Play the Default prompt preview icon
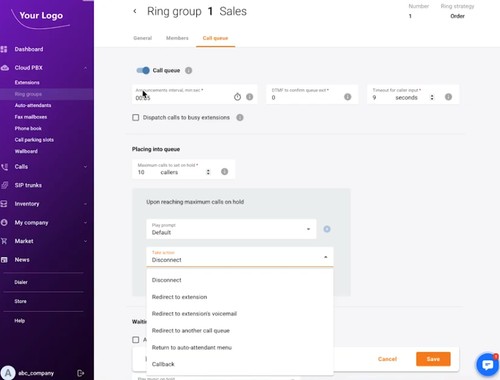This screenshot has width=500, height=380. 327,229
